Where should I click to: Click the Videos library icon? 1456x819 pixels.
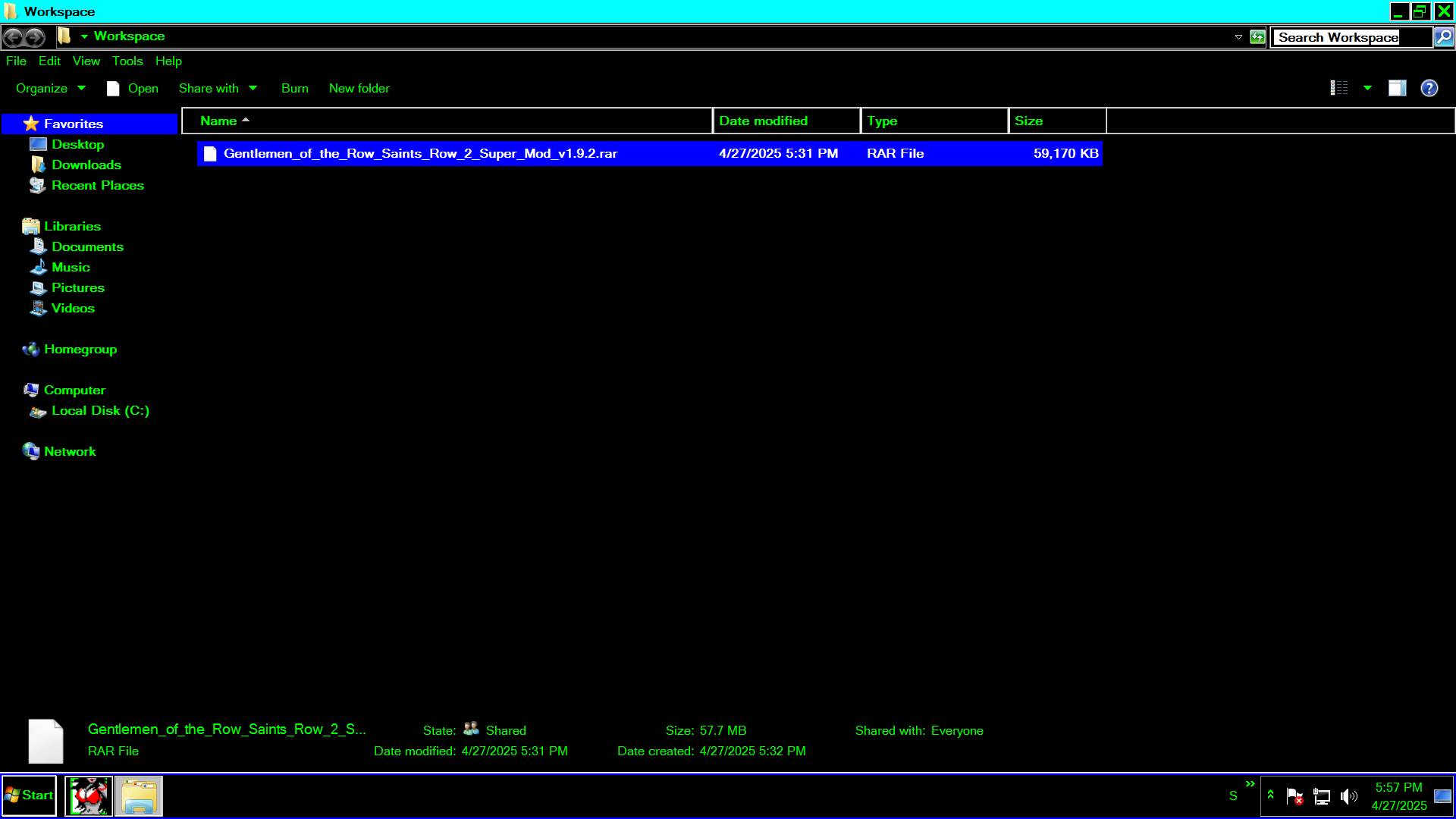[38, 308]
